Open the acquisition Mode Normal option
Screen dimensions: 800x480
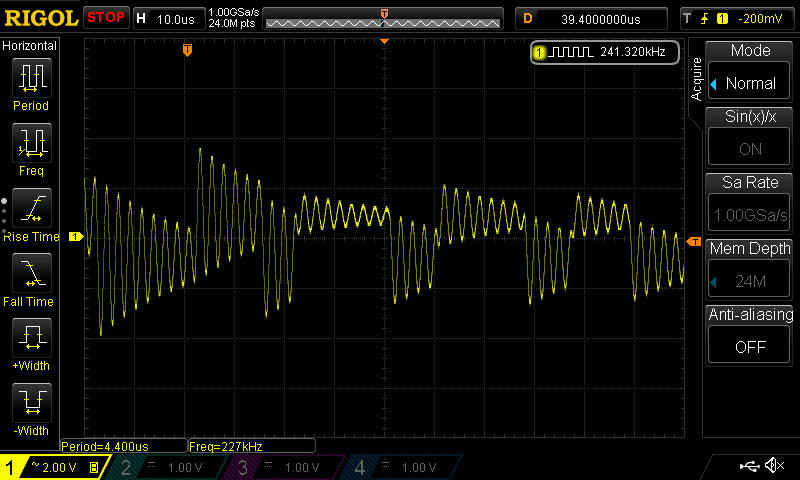pyautogui.click(x=749, y=83)
